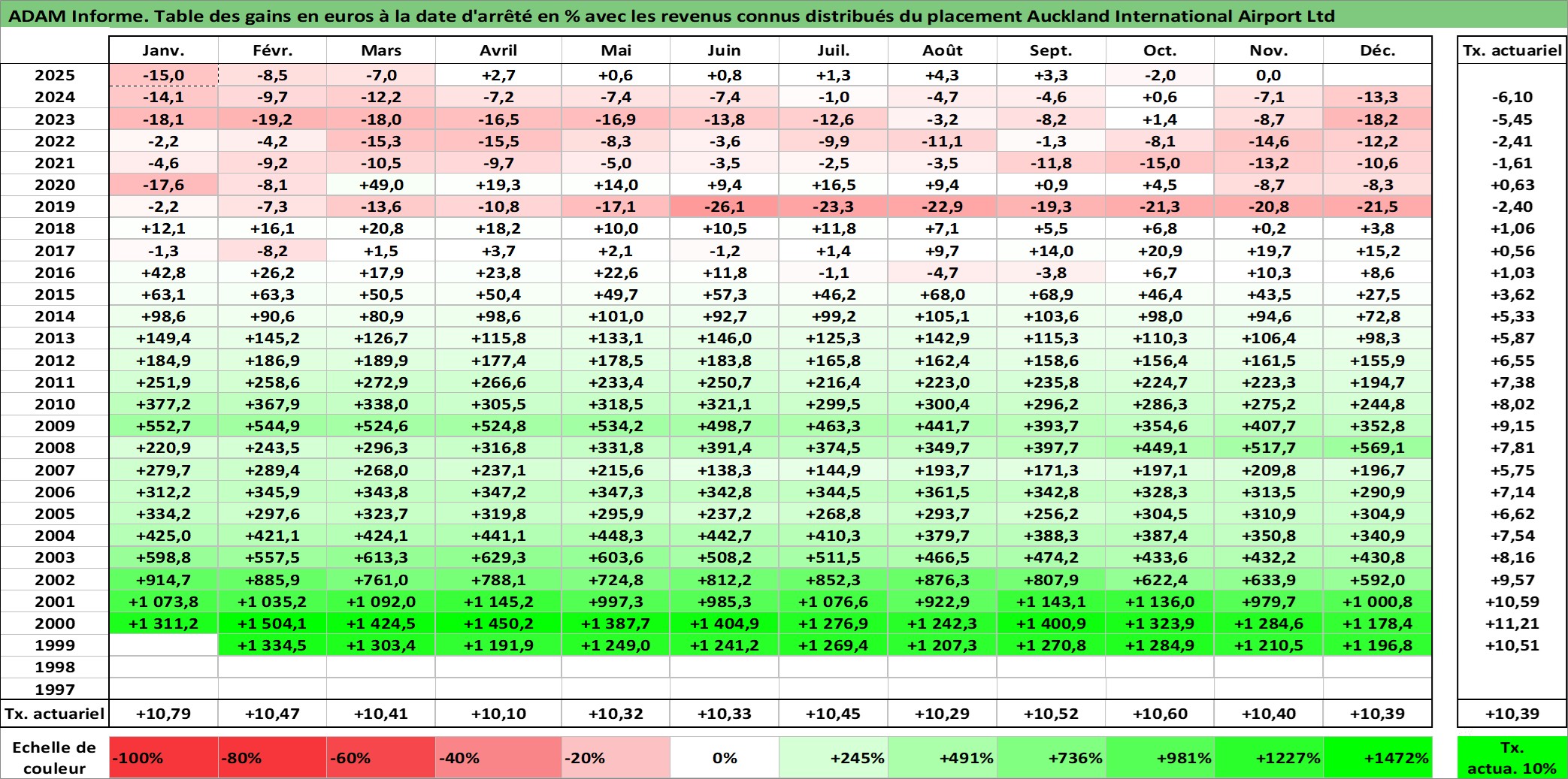Select the +9,15 actuarial rate for 2009
Viewport: 1568px width, 779px height.
[1512, 426]
